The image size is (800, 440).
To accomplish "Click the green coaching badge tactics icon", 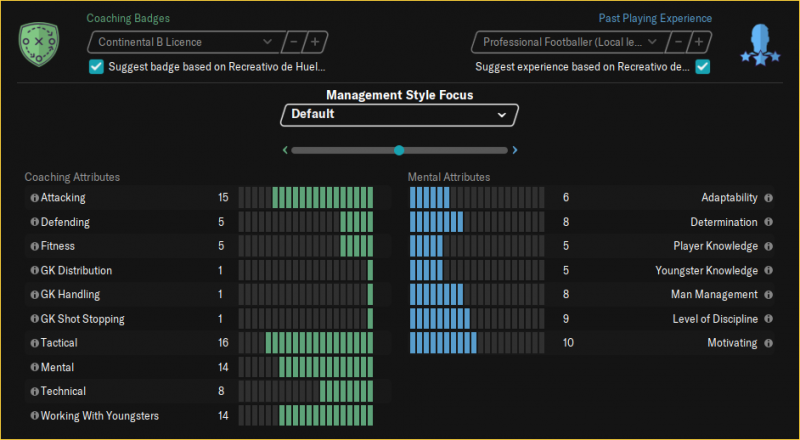I will point(39,42).
